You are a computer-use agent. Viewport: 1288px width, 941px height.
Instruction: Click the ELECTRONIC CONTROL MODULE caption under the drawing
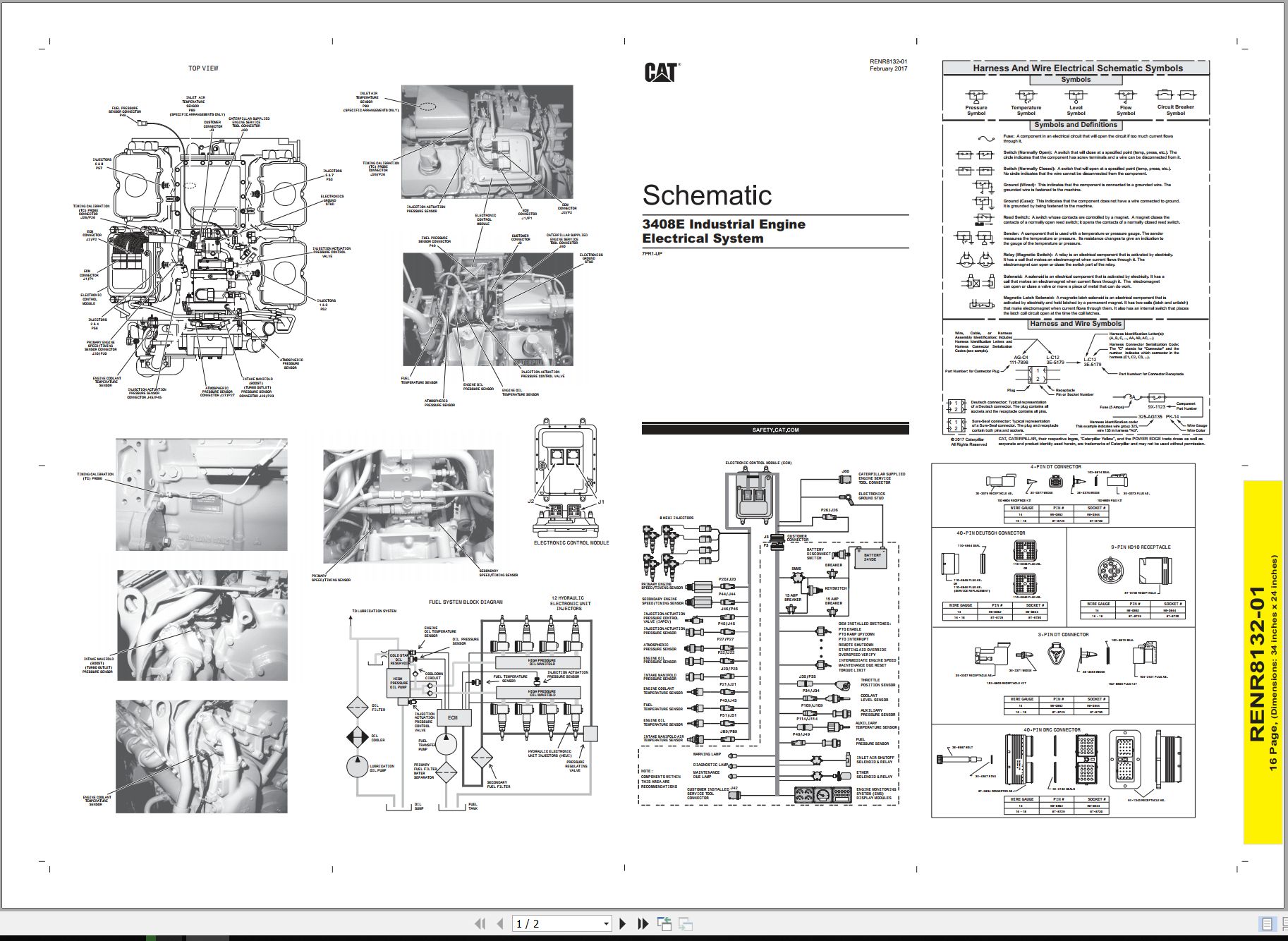point(571,543)
